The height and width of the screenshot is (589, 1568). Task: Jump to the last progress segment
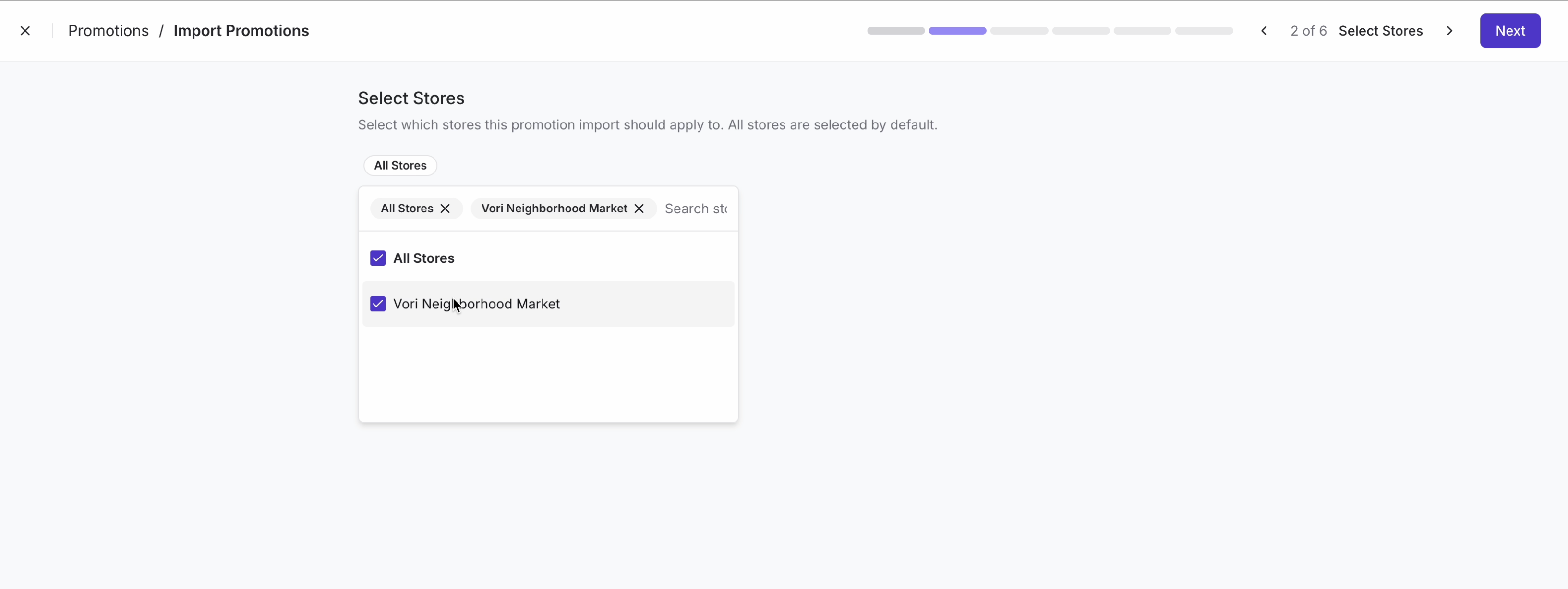point(1204,31)
